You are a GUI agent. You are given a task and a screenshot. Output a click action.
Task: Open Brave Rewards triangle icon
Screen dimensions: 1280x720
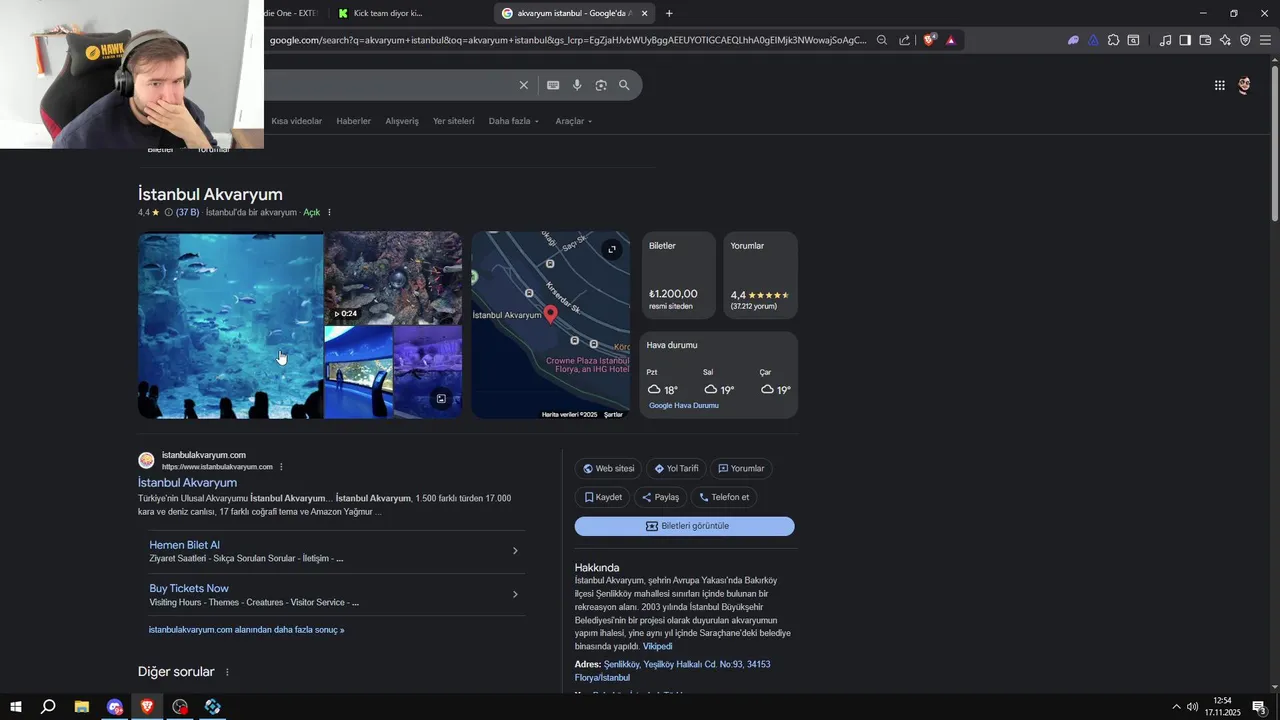(x=950, y=40)
